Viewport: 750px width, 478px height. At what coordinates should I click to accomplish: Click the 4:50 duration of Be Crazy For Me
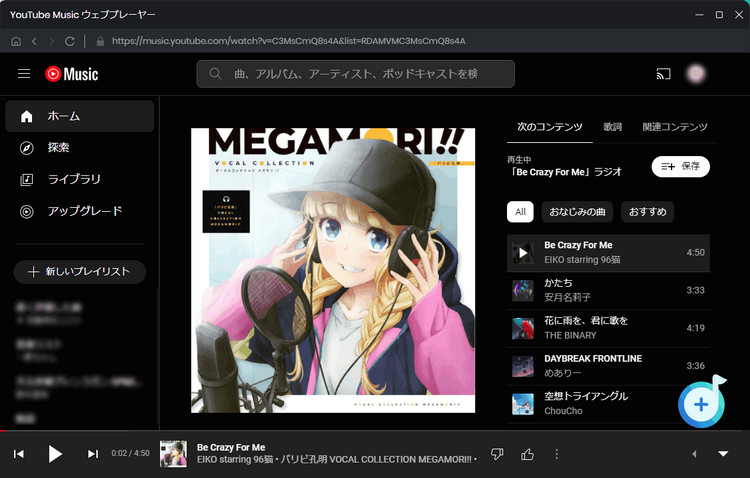tap(695, 253)
